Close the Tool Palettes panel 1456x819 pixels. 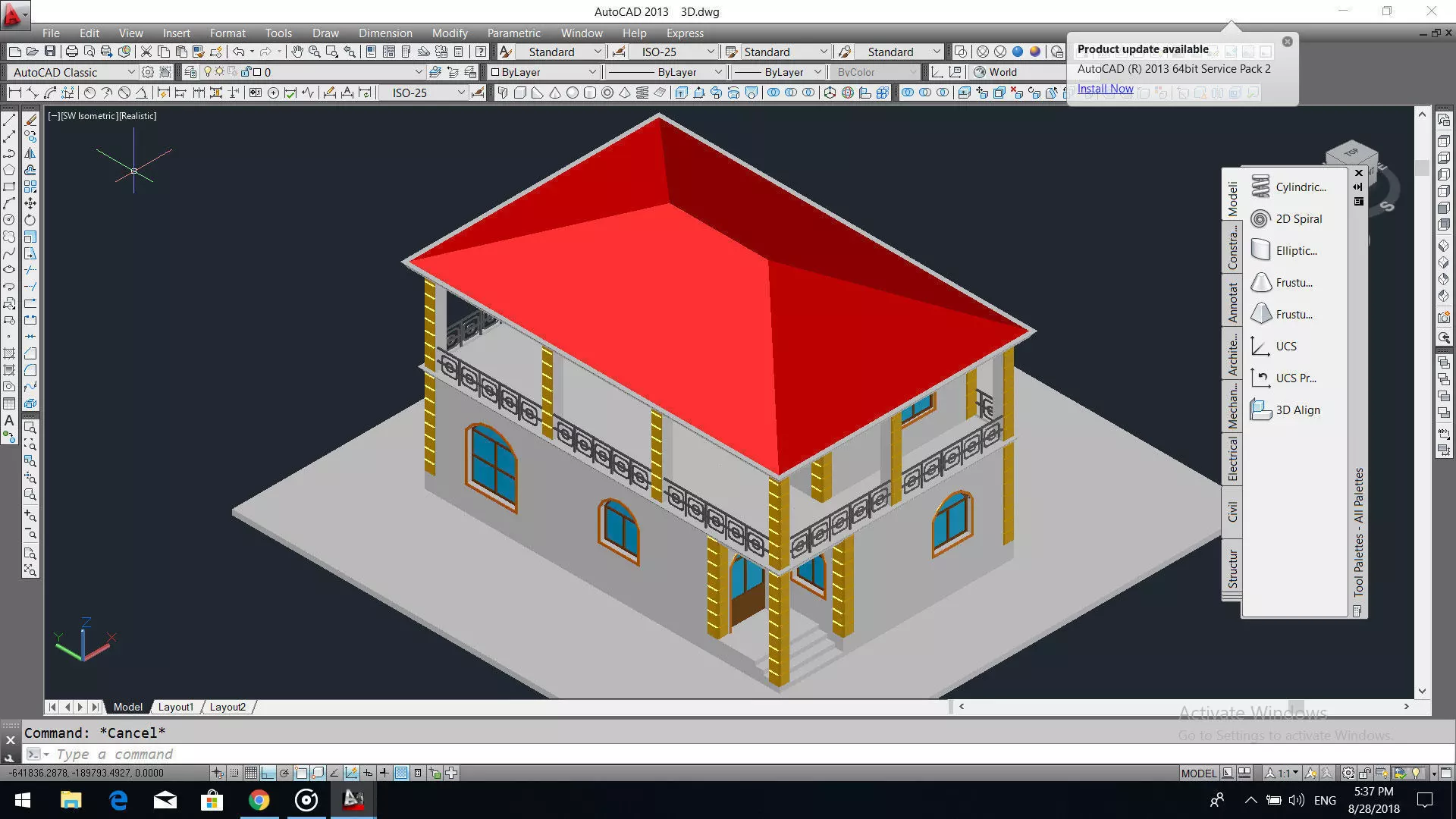click(x=1359, y=173)
